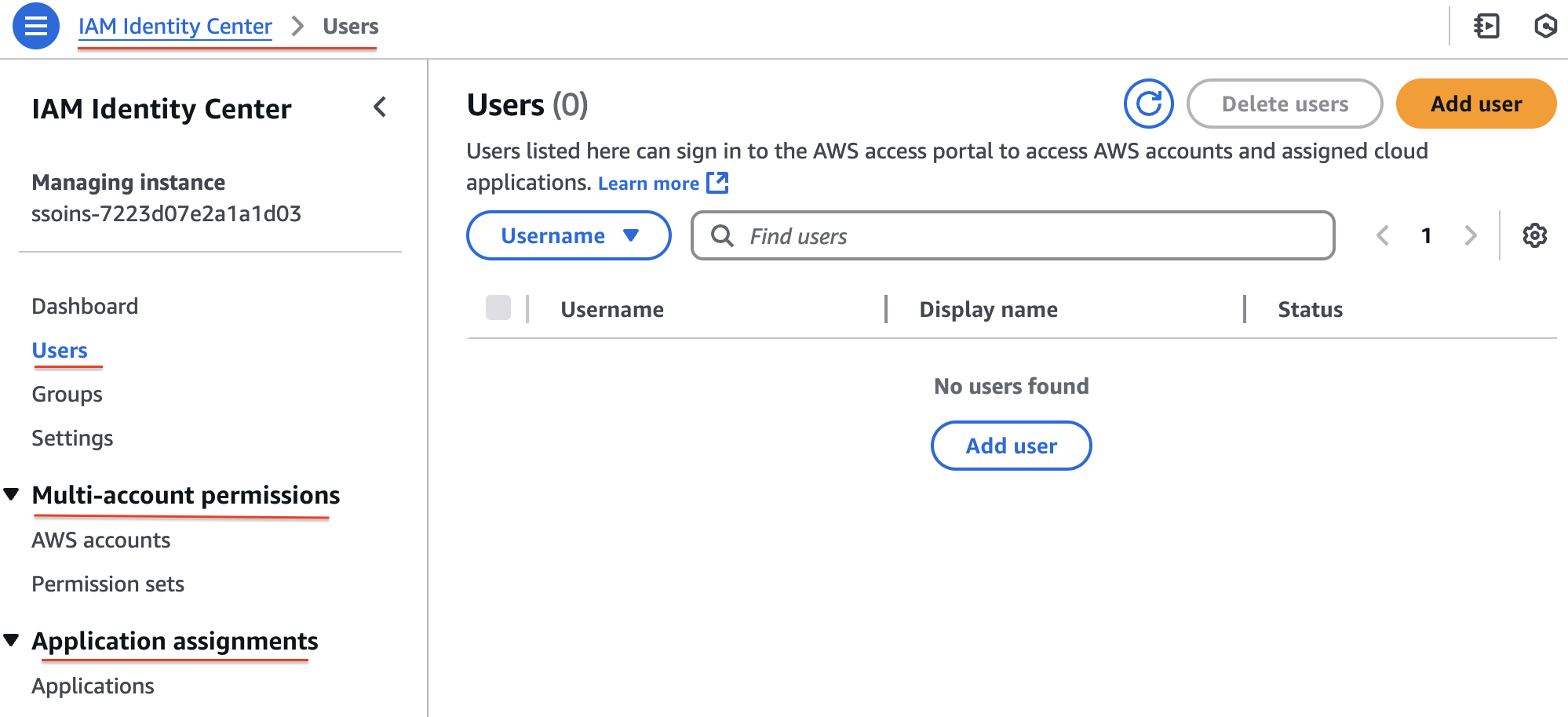Collapse the Application assignments section

coord(12,640)
